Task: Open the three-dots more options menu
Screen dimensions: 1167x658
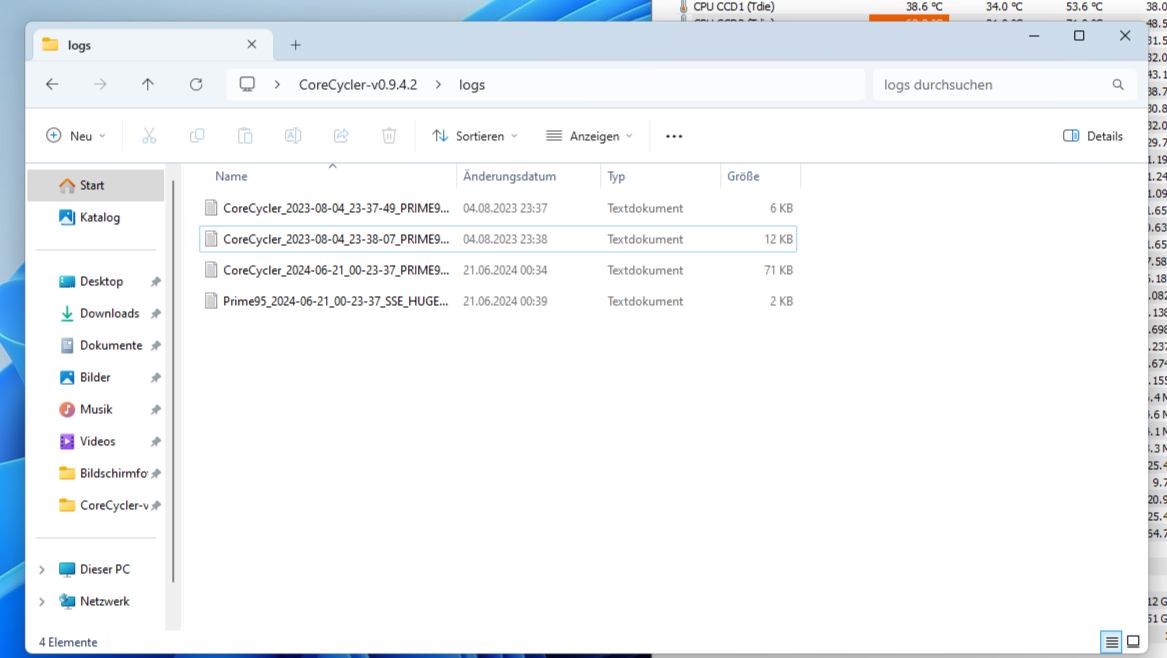Action: click(674, 136)
